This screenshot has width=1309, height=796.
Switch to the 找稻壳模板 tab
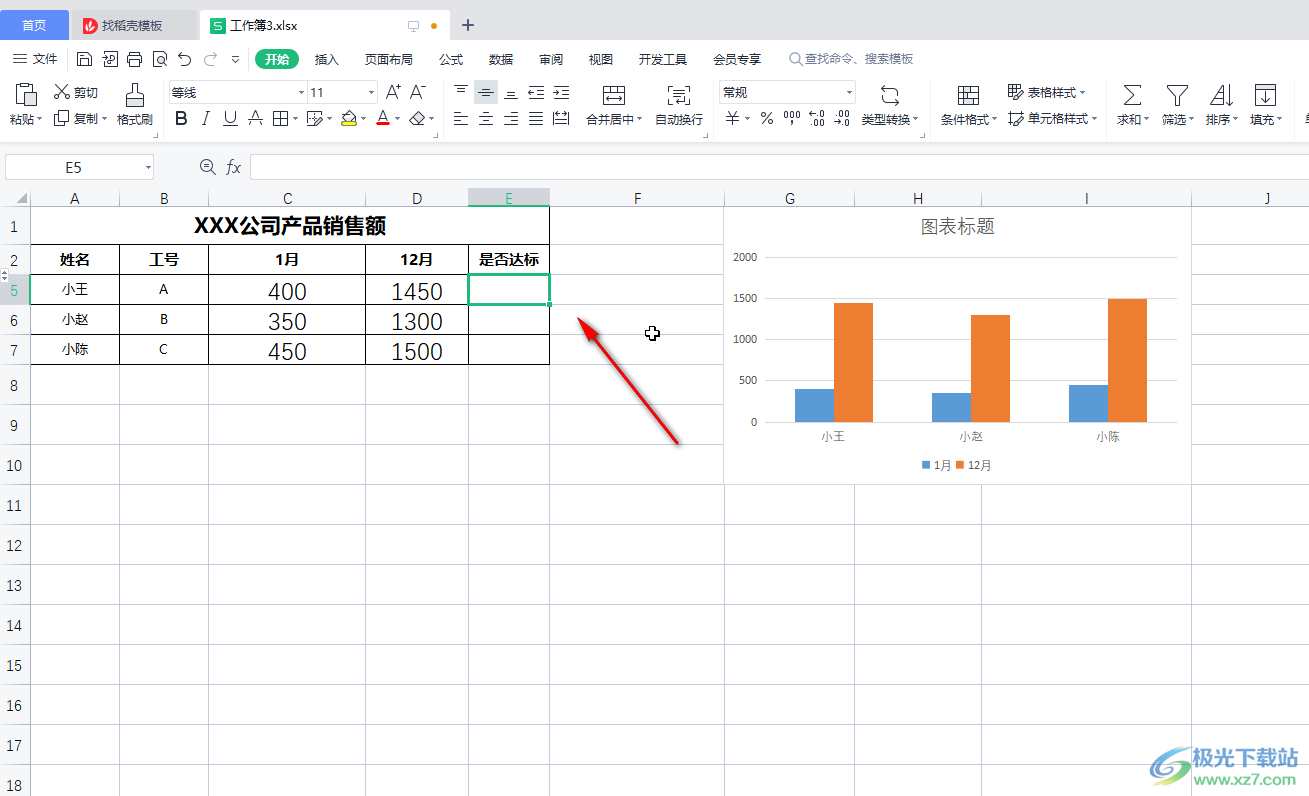tap(134, 25)
